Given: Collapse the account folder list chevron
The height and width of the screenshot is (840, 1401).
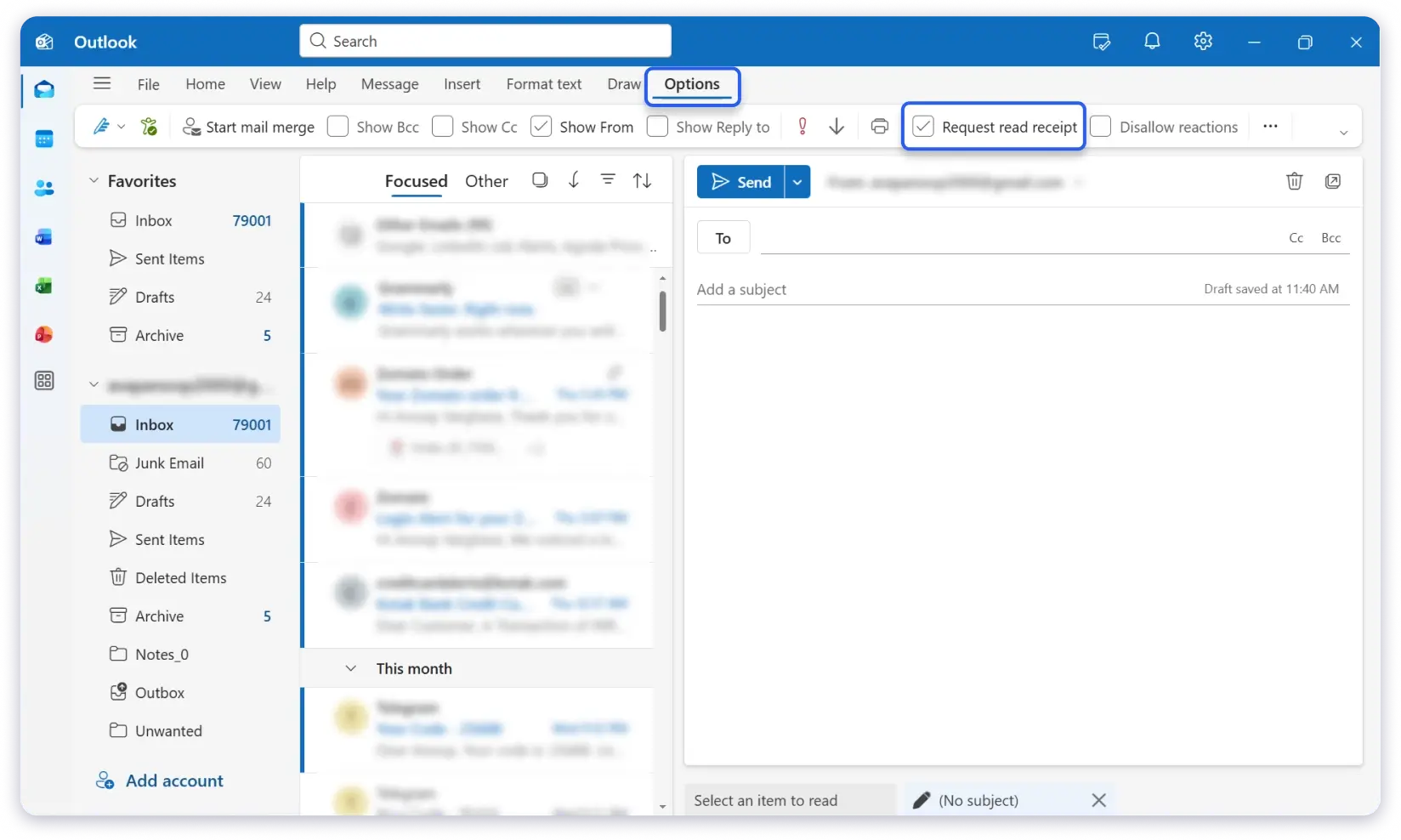Looking at the screenshot, I should point(94,385).
